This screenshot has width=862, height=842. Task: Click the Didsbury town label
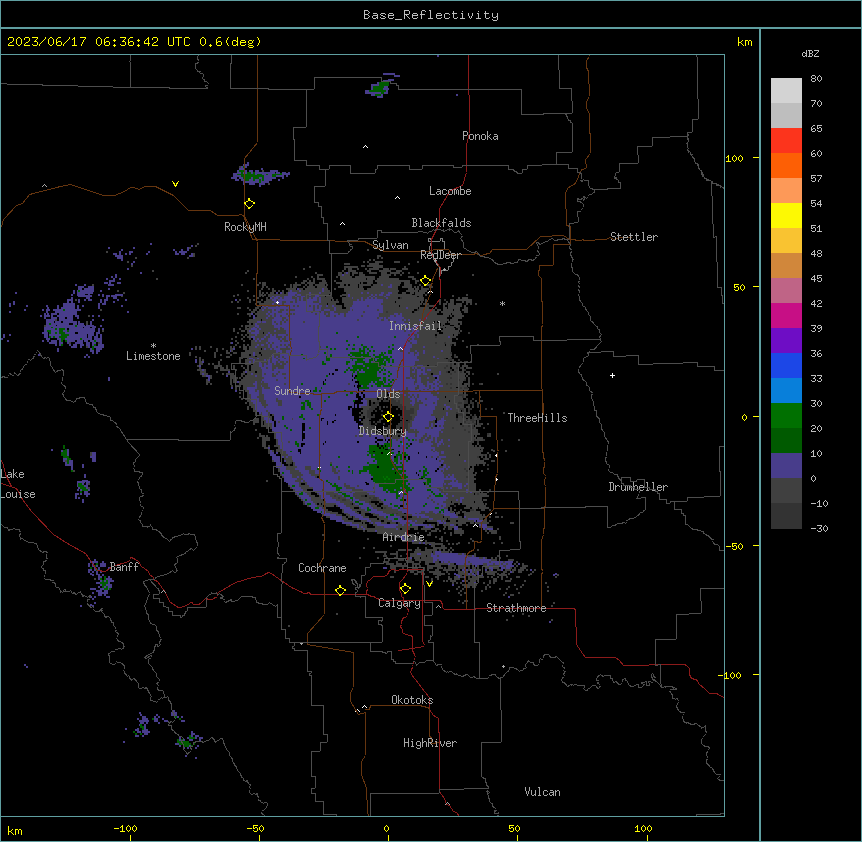point(383,431)
